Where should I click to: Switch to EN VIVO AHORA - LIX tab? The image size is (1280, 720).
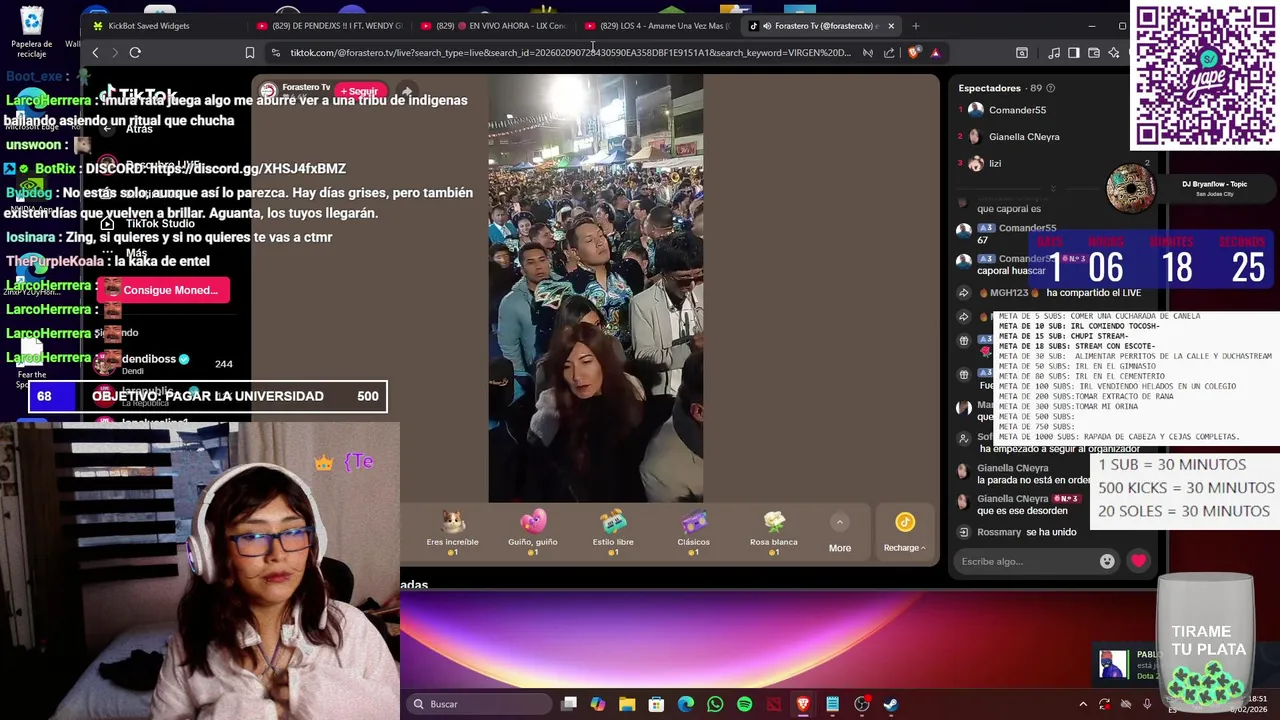(492, 26)
